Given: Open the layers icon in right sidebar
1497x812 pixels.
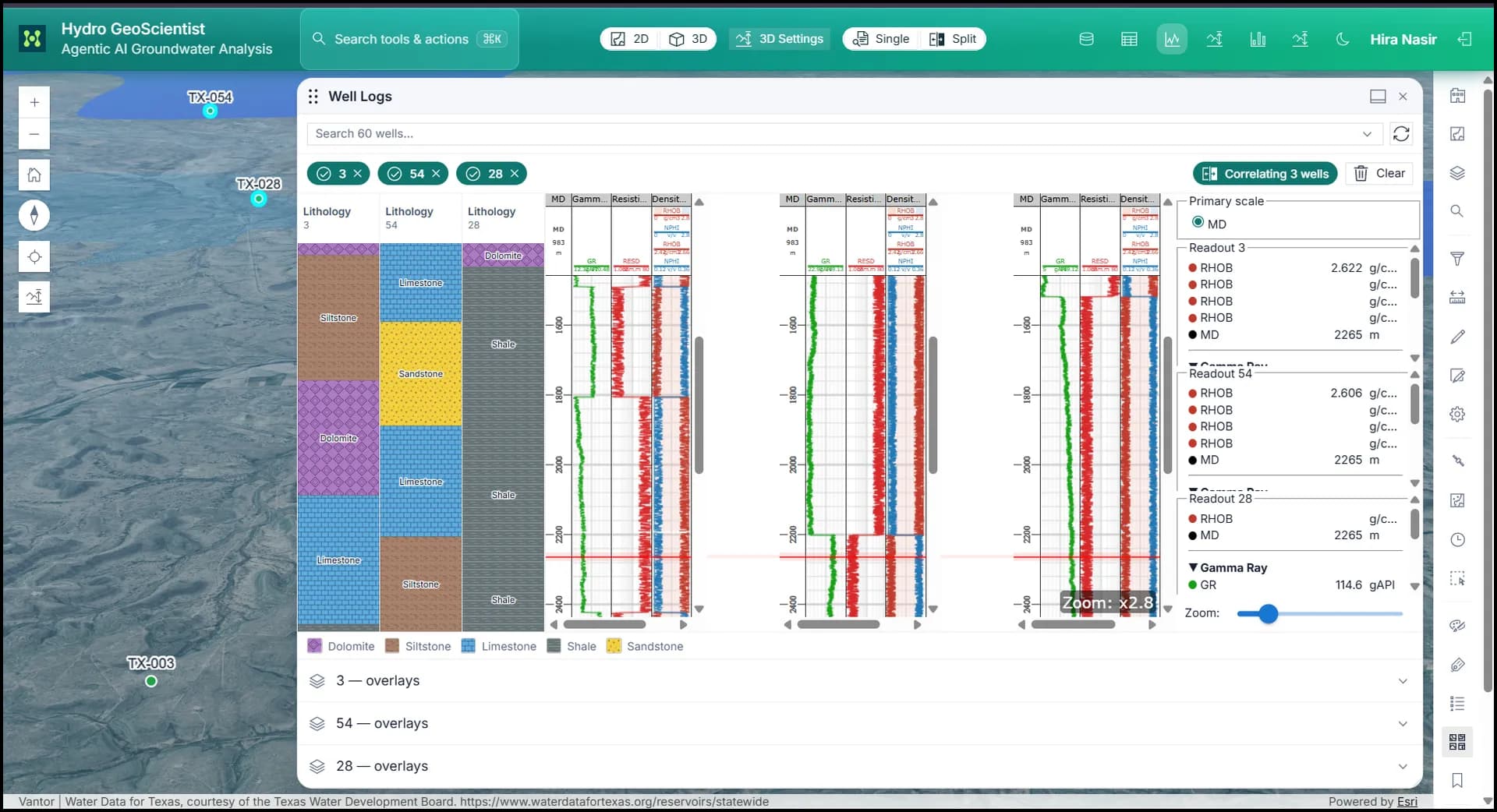Looking at the screenshot, I should [1457, 173].
